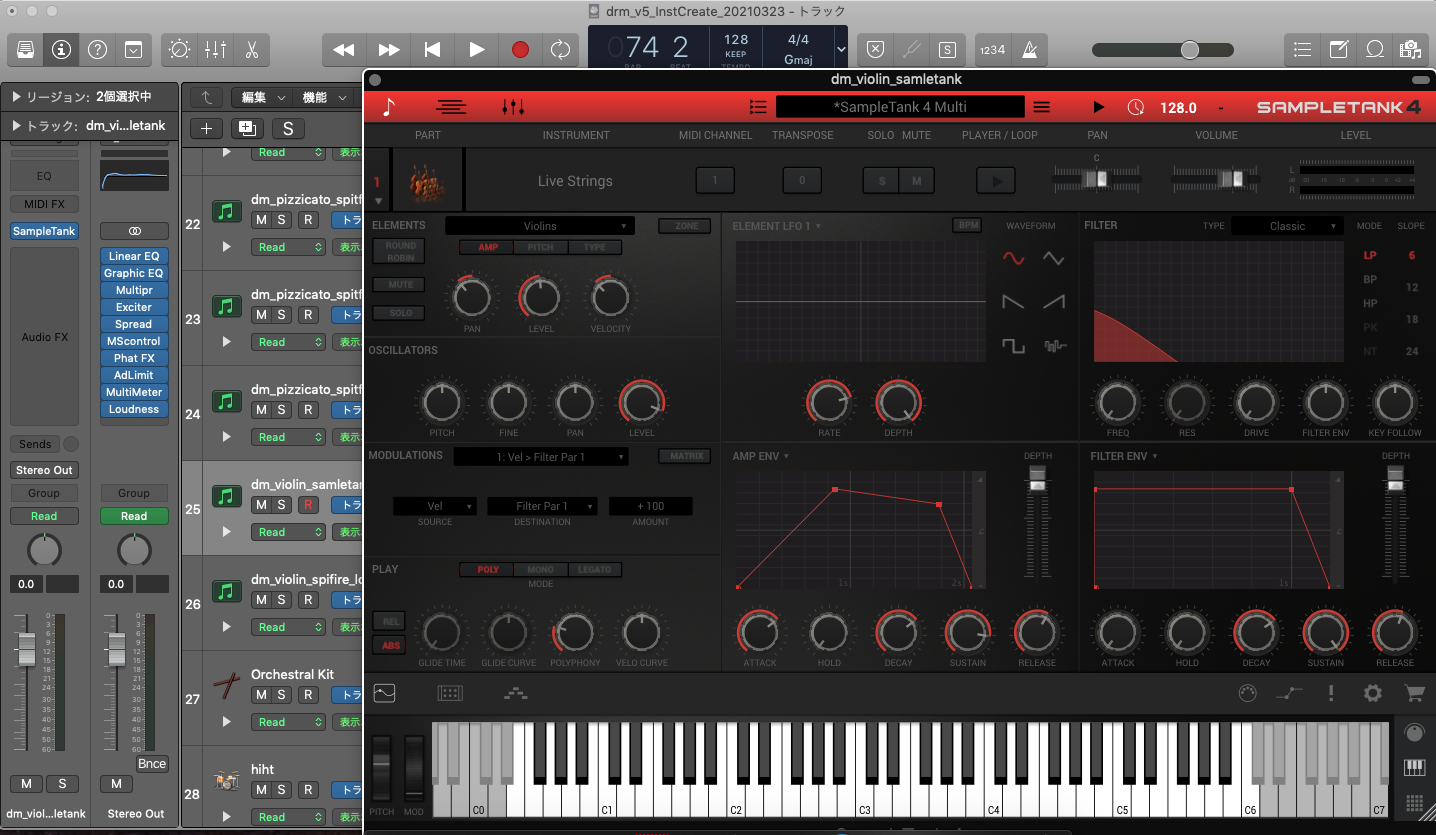Image resolution: width=1436 pixels, height=835 pixels.
Task: Select the square wave LFO waveform
Action: [1014, 346]
